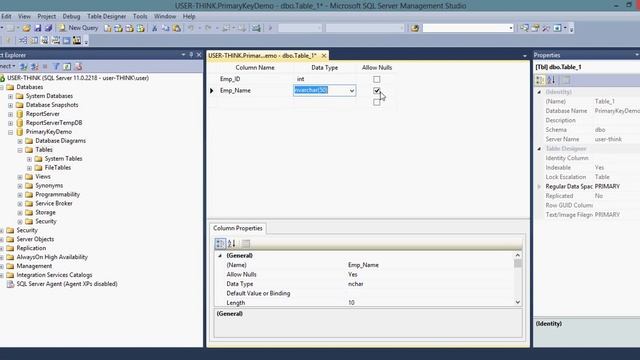The width and height of the screenshot is (640, 360).
Task: Uncheck Allow Nulls for Emp_Name
Action: click(377, 91)
